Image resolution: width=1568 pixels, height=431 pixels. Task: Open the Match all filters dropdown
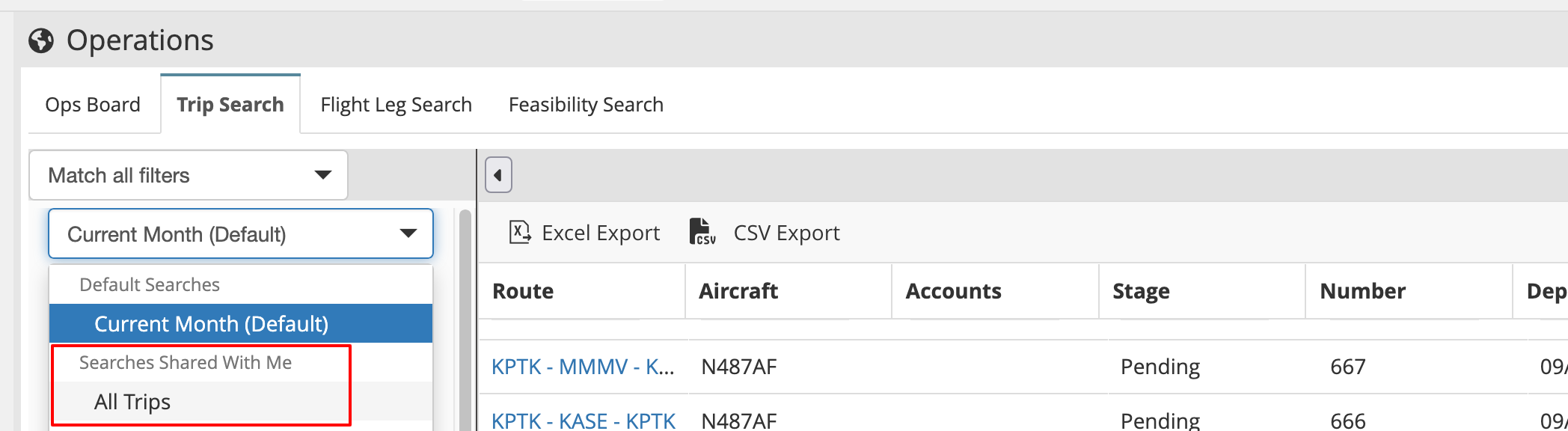[189, 175]
